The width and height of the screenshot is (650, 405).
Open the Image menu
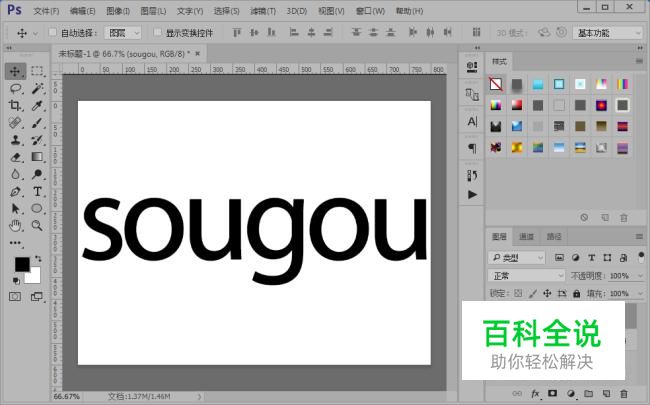coord(118,11)
